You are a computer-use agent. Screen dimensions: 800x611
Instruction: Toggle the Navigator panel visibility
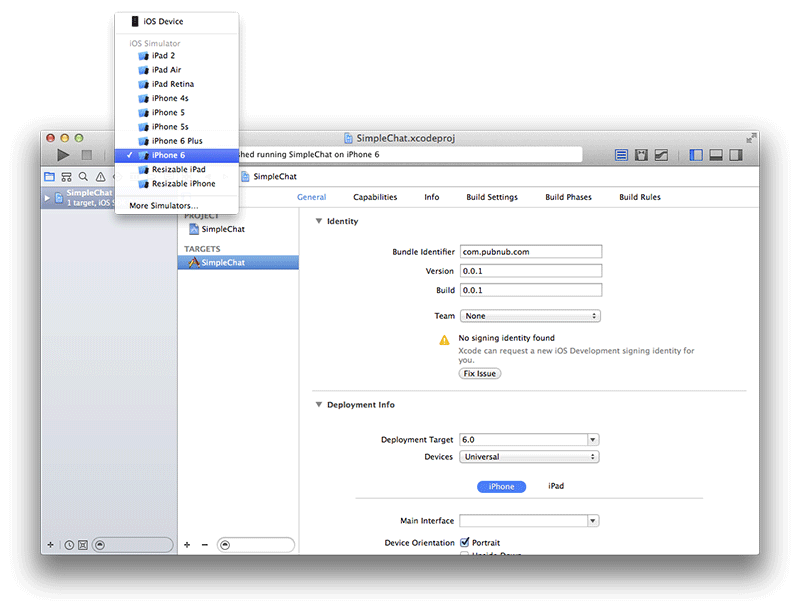(696, 155)
